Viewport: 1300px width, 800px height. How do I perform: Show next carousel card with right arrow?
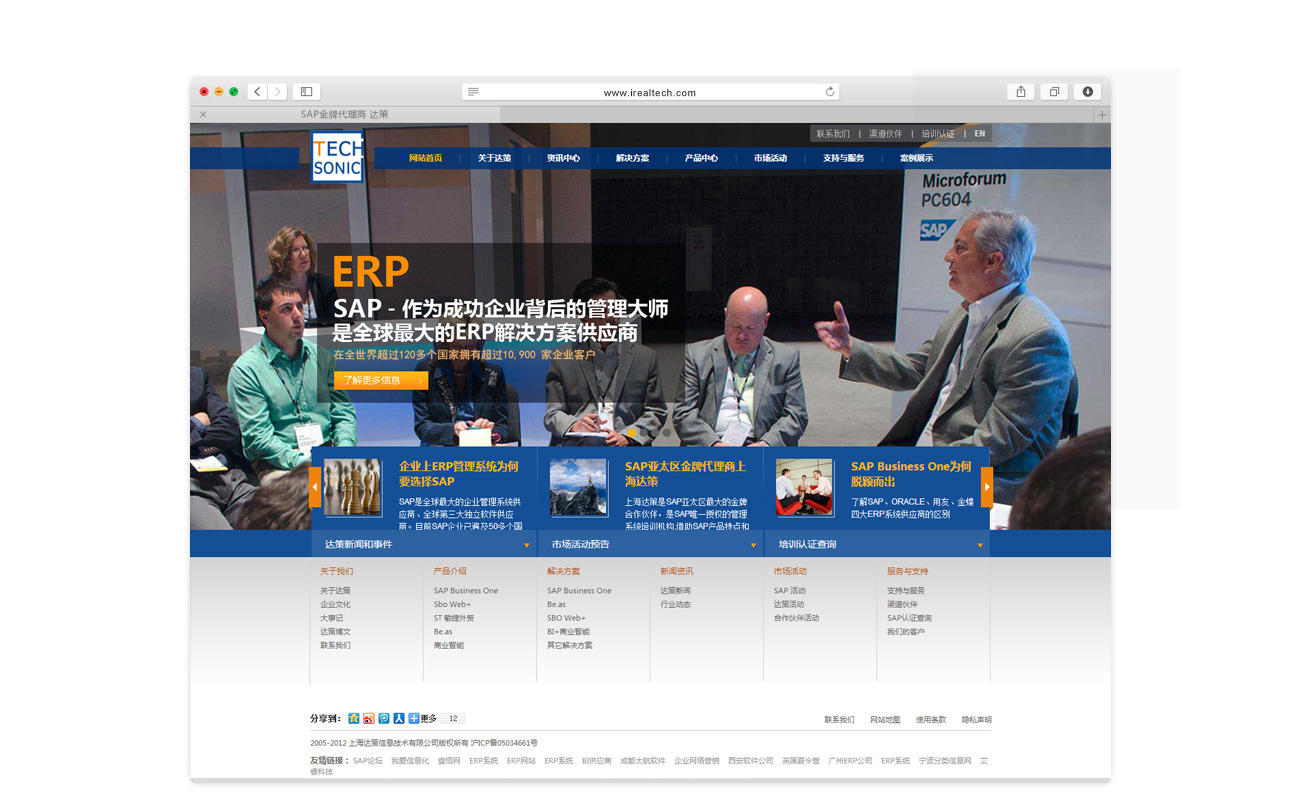[x=987, y=488]
